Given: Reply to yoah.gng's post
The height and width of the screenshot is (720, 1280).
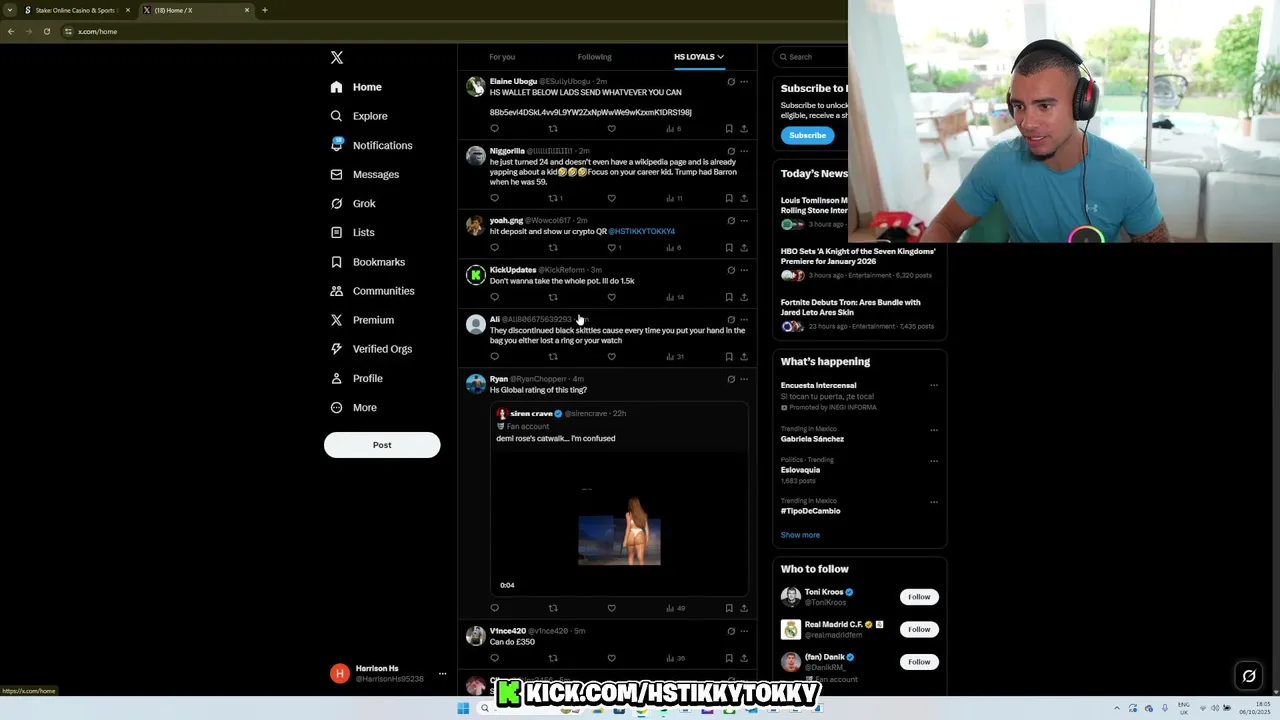Looking at the screenshot, I should (x=494, y=247).
